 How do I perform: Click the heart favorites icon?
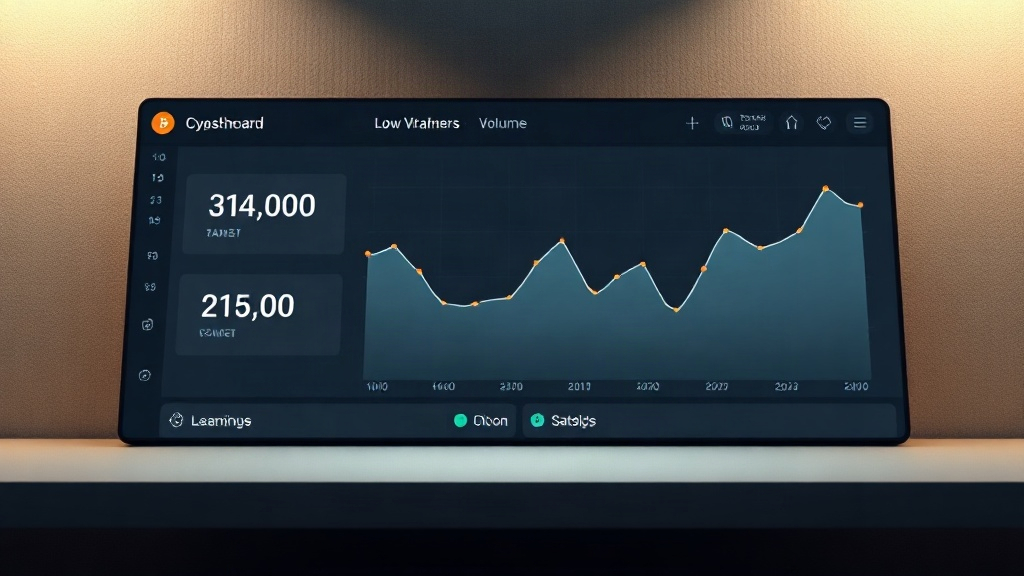pyautogui.click(x=824, y=122)
